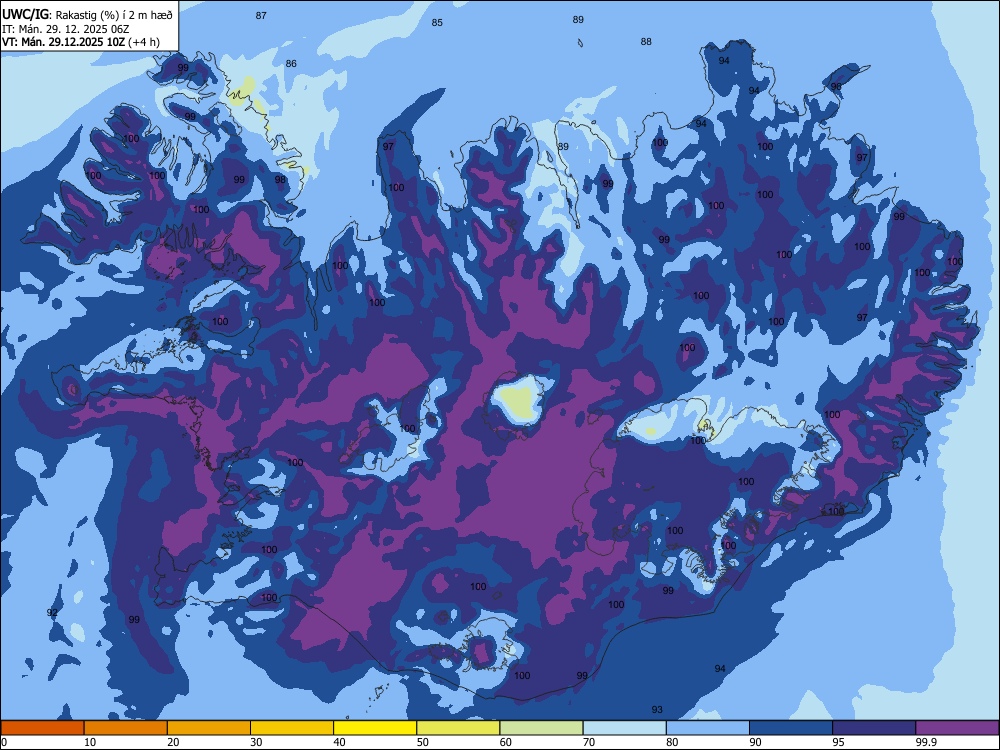
Task: Click the 0–10 dark orange legend swatch
Action: pyautogui.click(x=42, y=728)
